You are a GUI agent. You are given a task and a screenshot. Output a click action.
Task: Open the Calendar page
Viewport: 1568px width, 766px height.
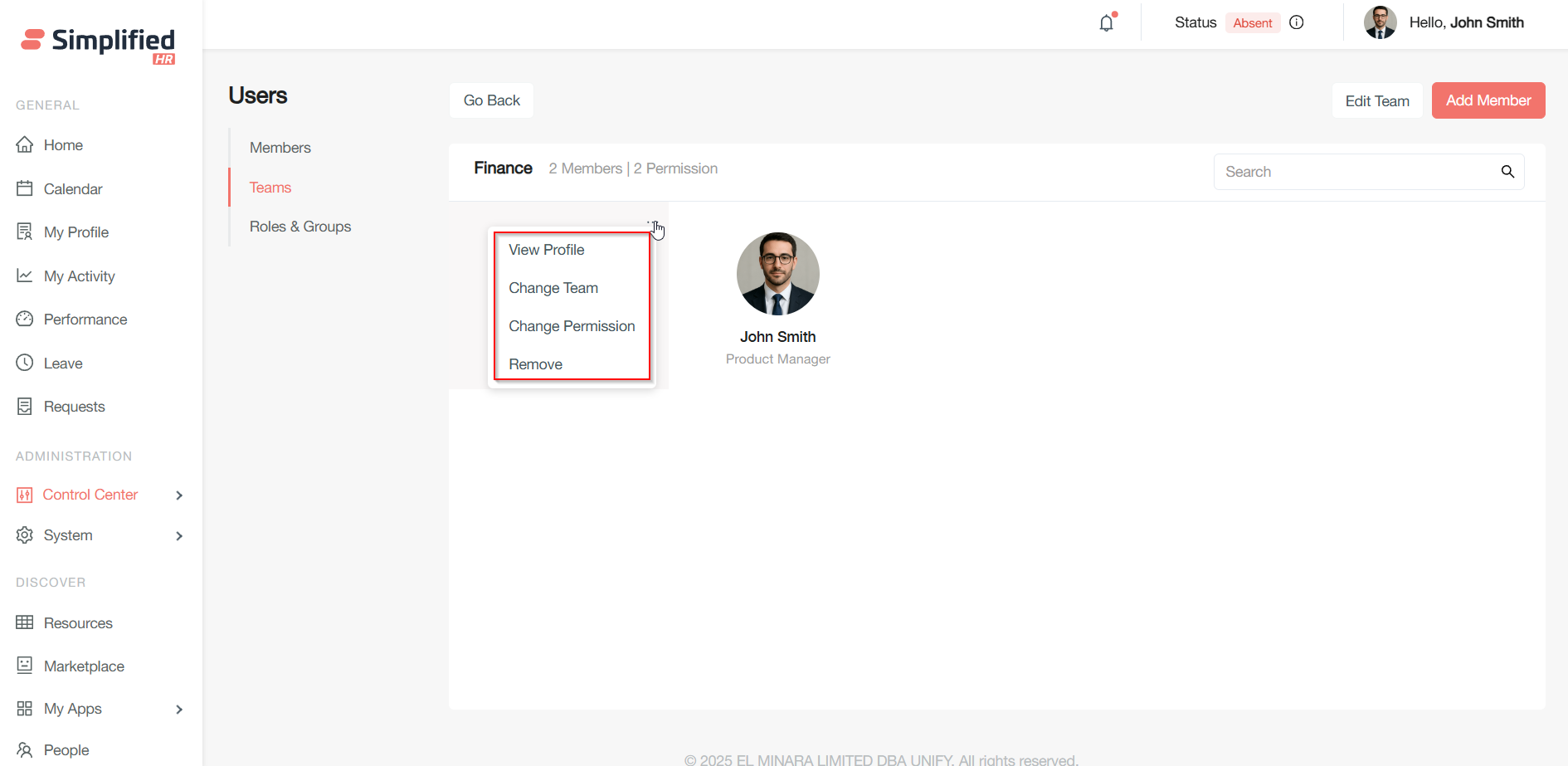point(73,189)
